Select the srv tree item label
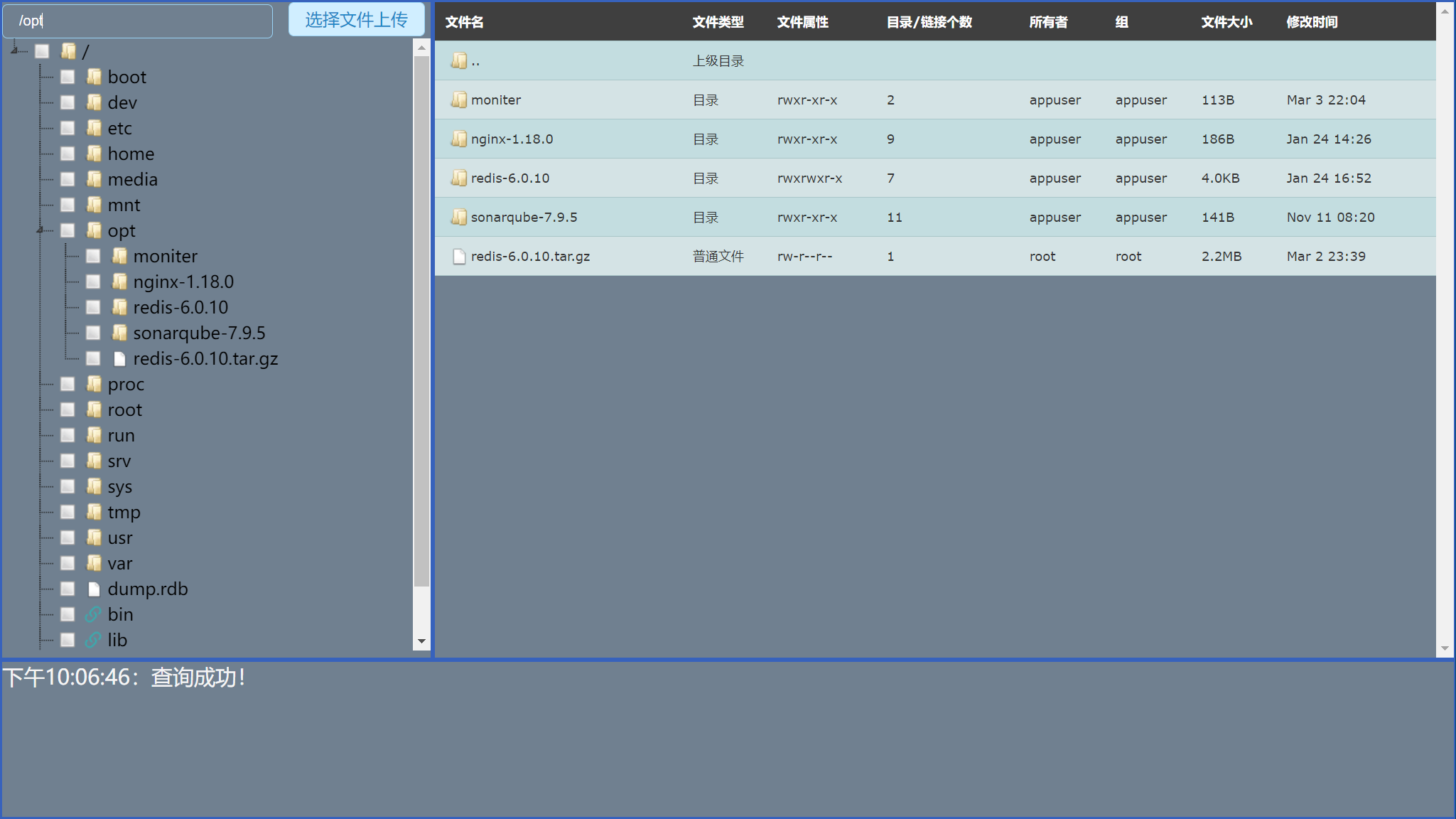 pos(119,461)
